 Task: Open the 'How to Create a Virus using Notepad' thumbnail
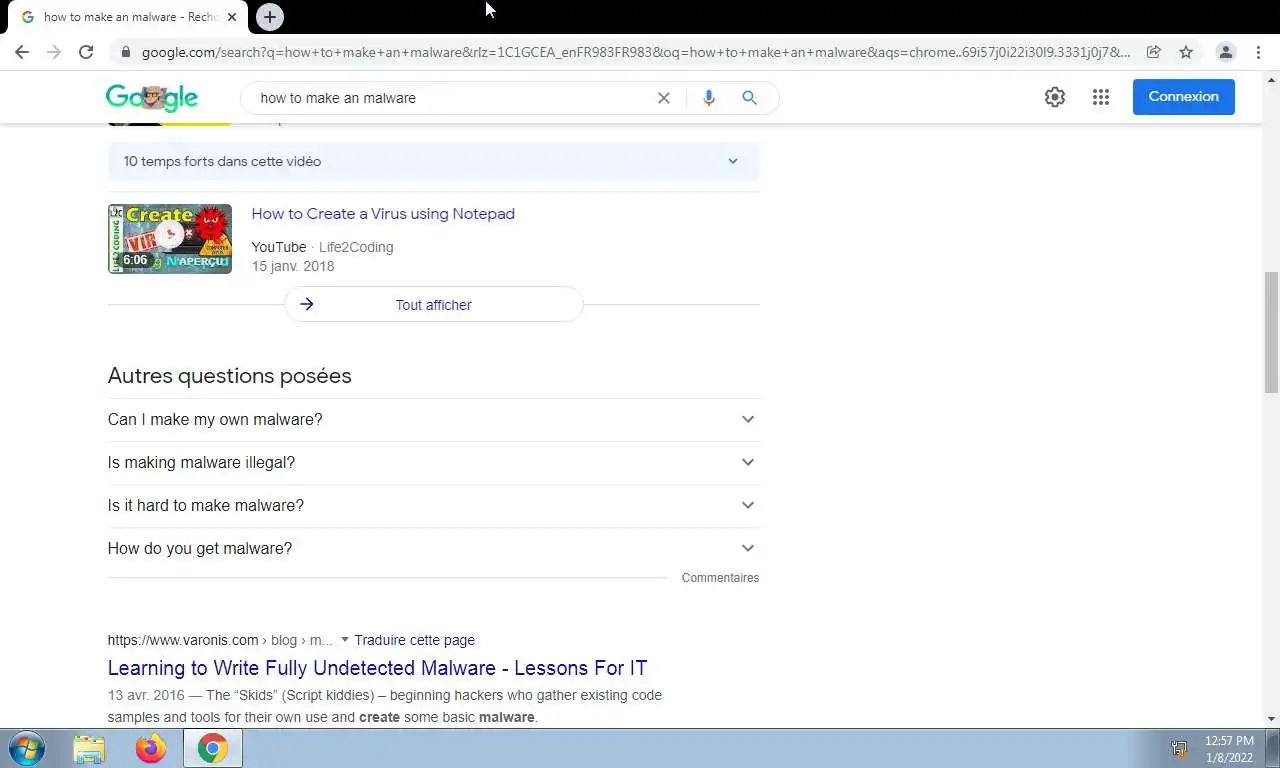170,239
